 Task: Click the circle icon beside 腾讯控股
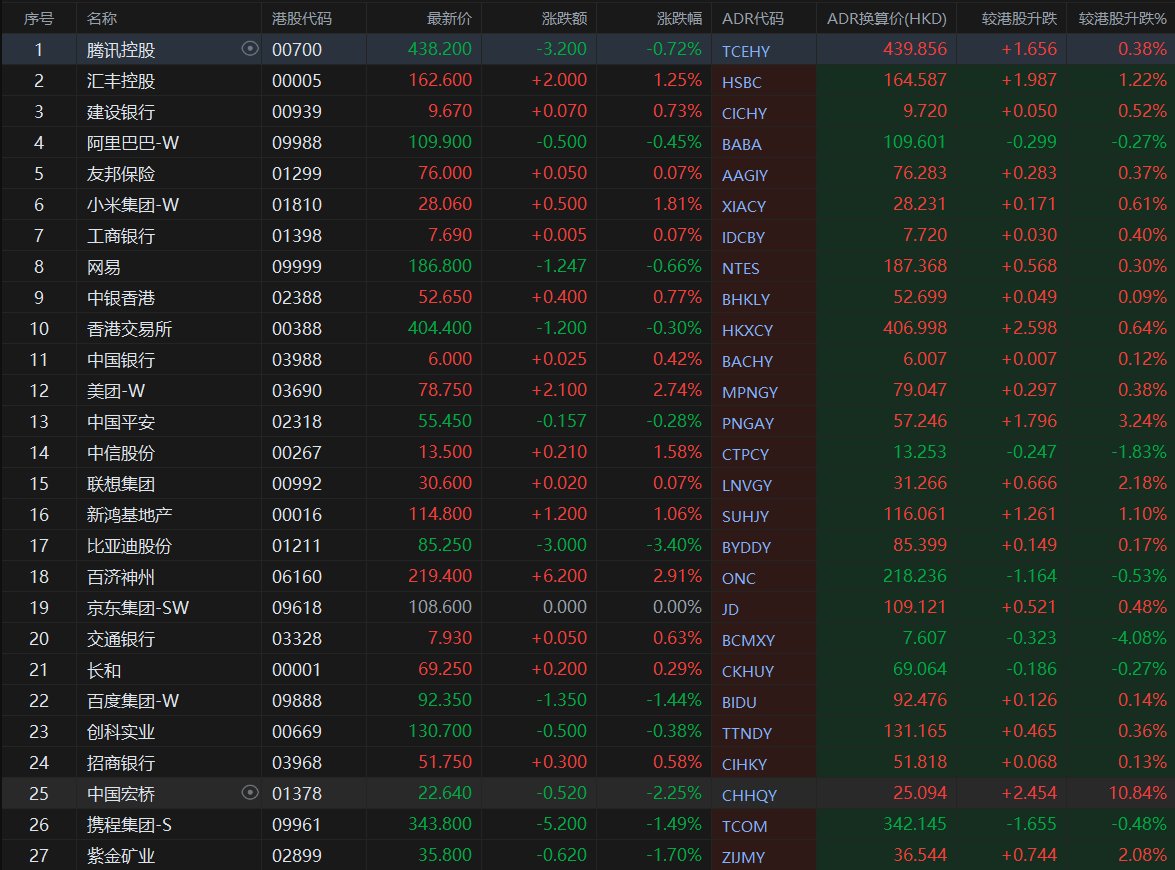[x=250, y=49]
